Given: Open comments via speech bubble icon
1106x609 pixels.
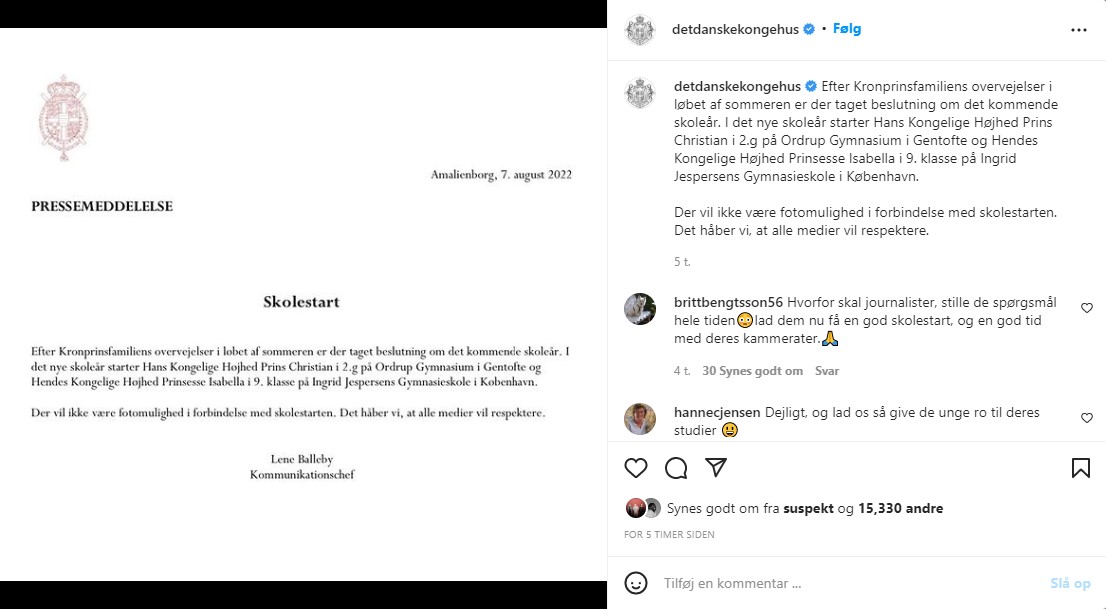Looking at the screenshot, I should [x=676, y=468].
